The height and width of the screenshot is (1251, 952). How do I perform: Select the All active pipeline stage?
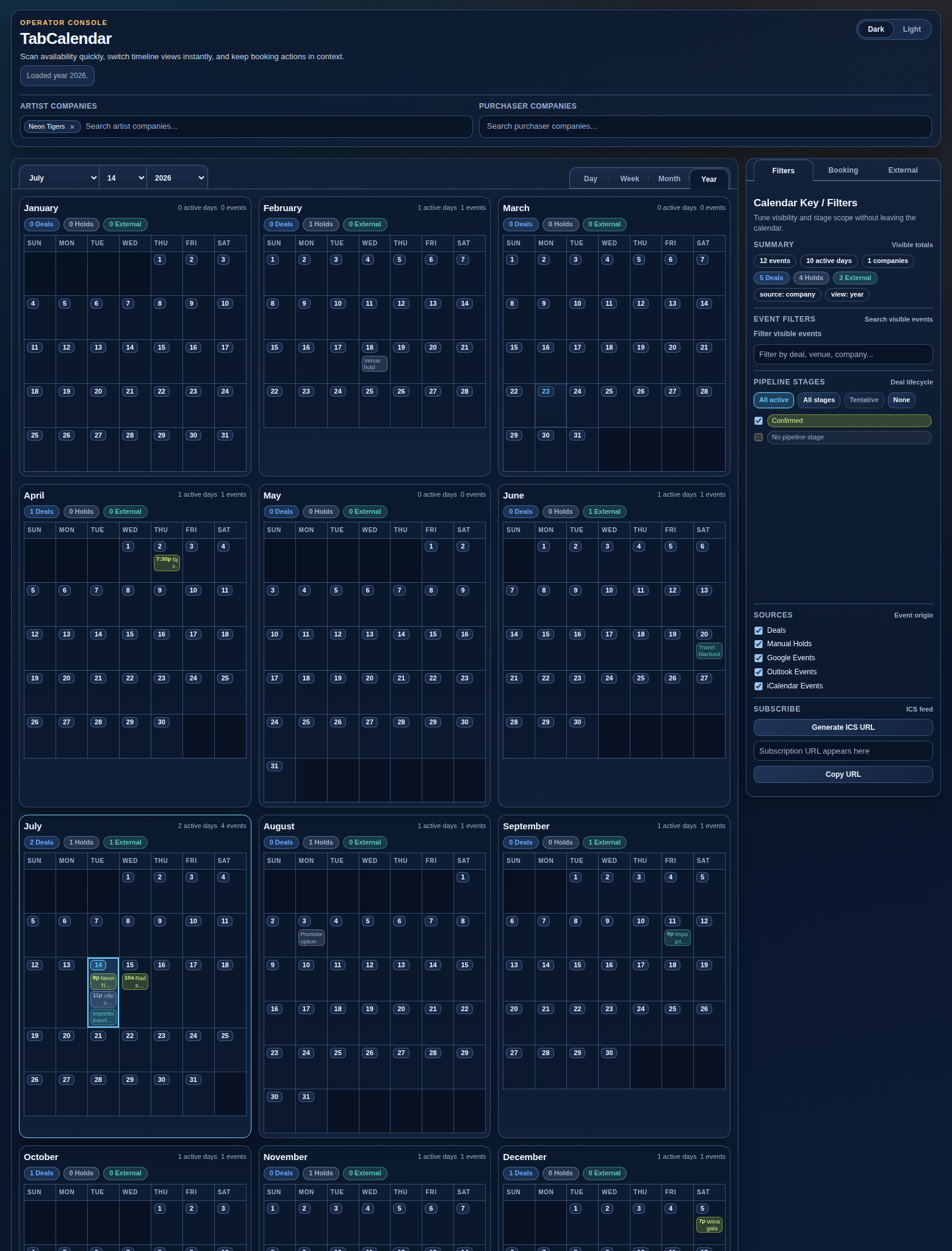(x=773, y=400)
